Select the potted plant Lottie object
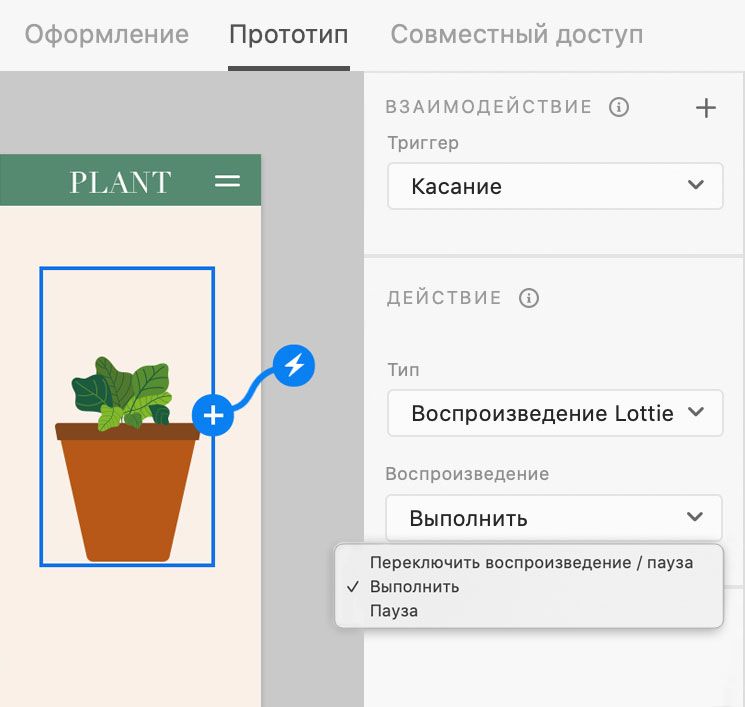This screenshot has height=707, width=745. [127, 417]
